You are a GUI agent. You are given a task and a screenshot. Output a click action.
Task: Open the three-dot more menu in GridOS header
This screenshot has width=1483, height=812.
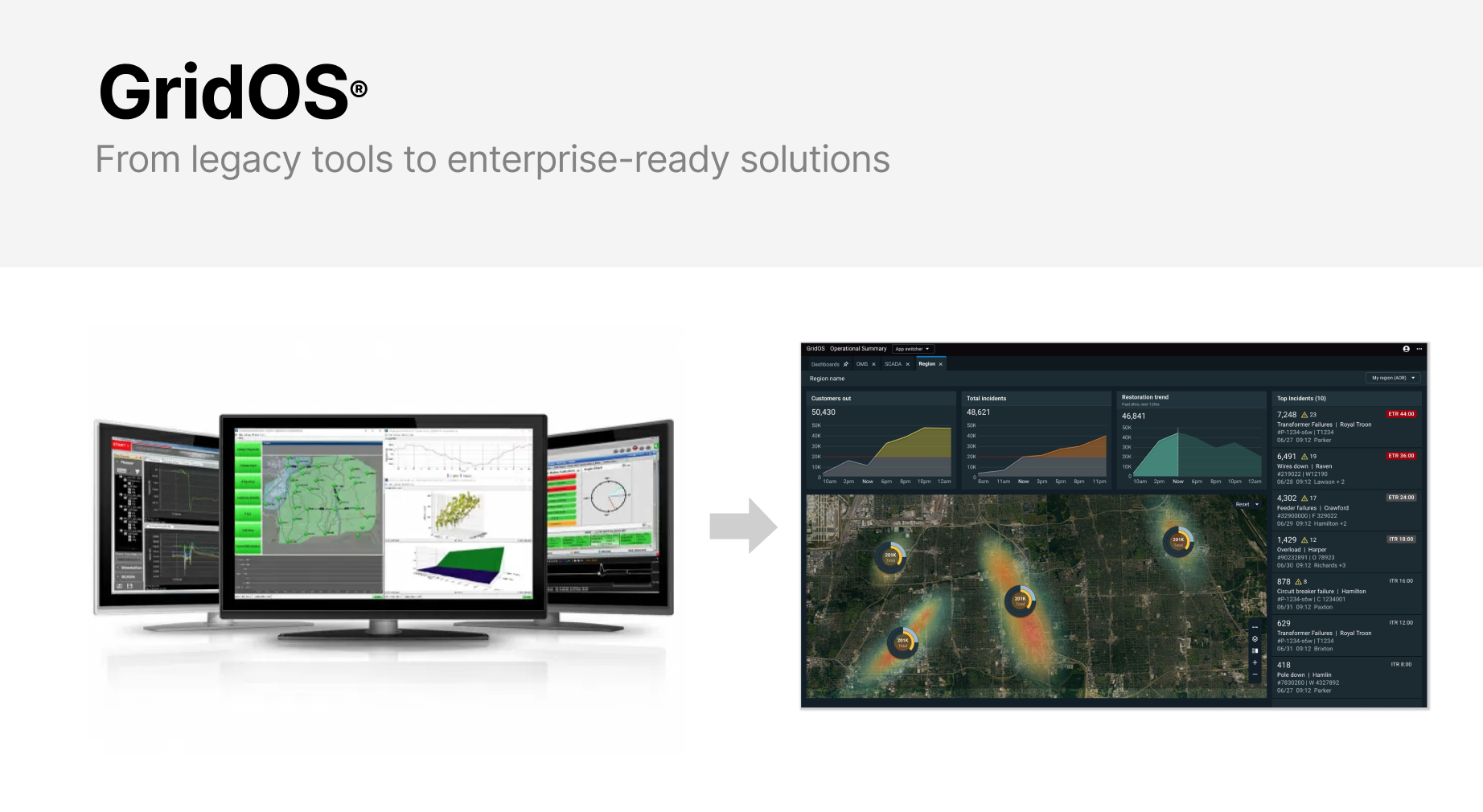(1419, 349)
